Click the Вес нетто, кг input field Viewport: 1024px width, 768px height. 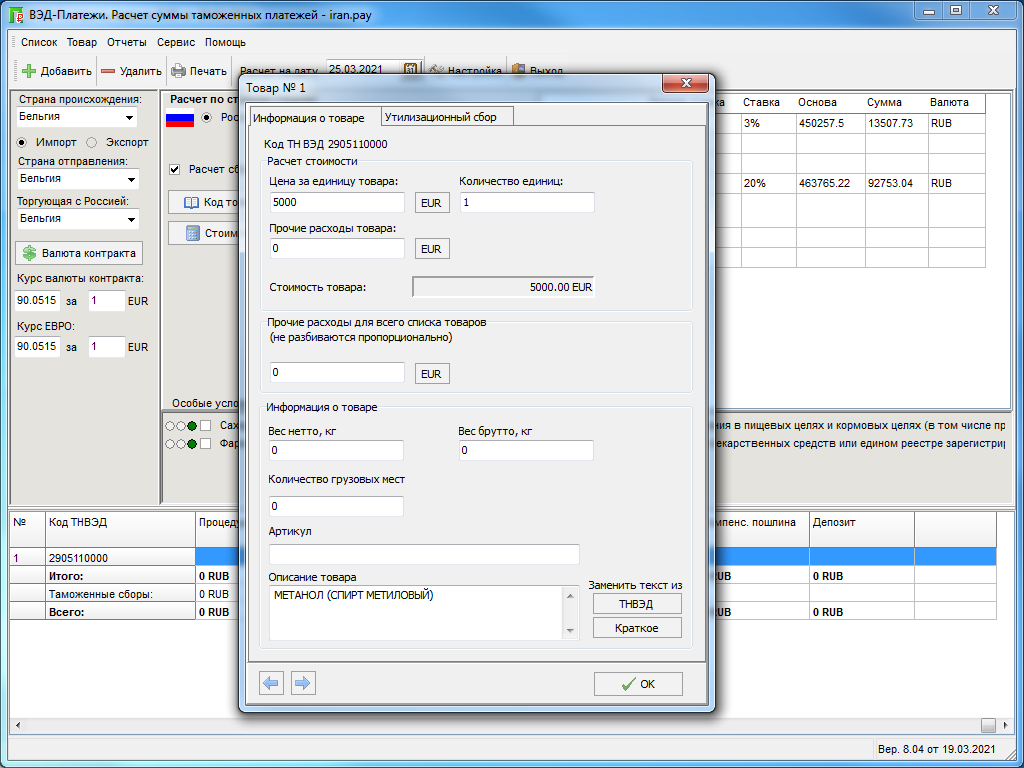[x=336, y=451]
